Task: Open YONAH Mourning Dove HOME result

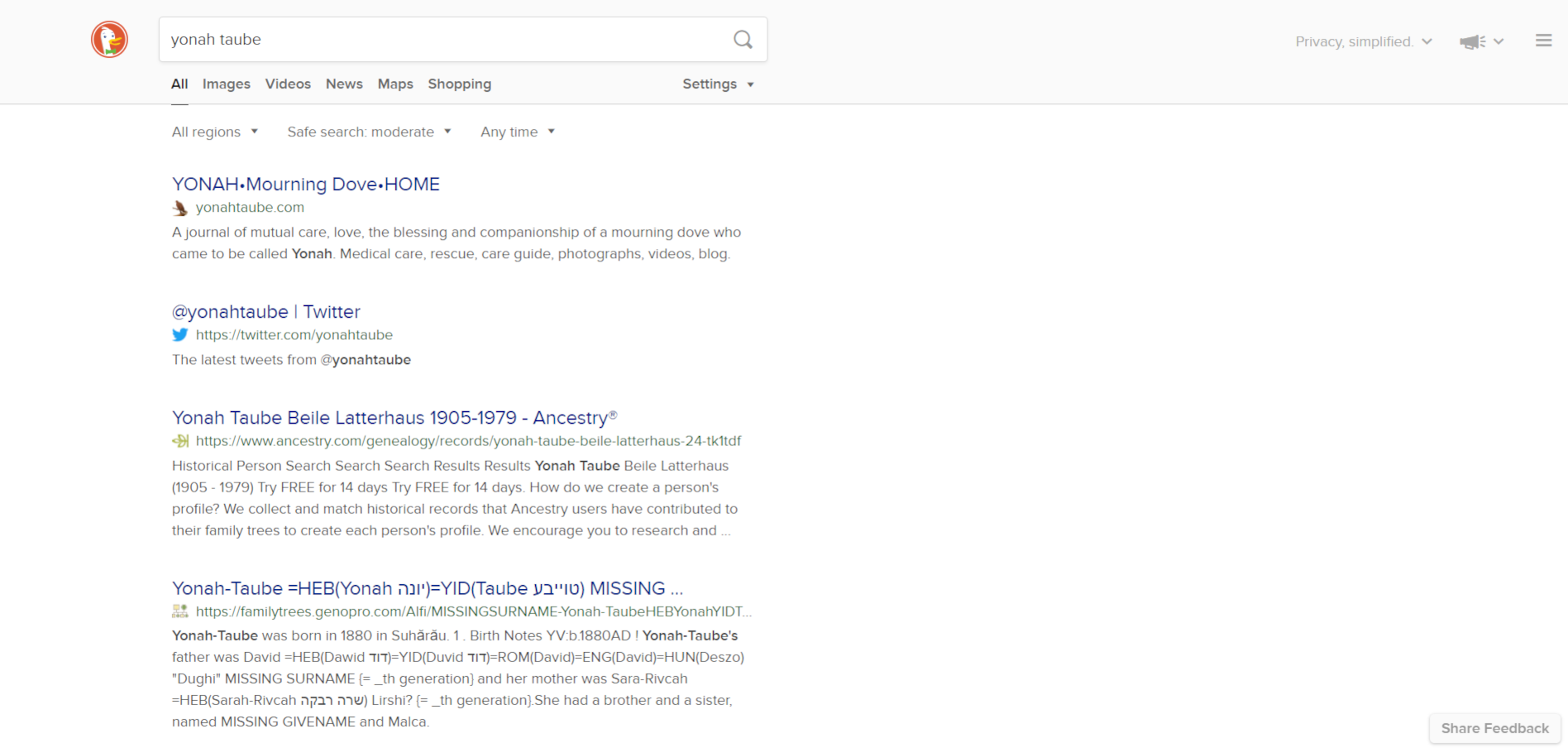Action: coord(305,185)
